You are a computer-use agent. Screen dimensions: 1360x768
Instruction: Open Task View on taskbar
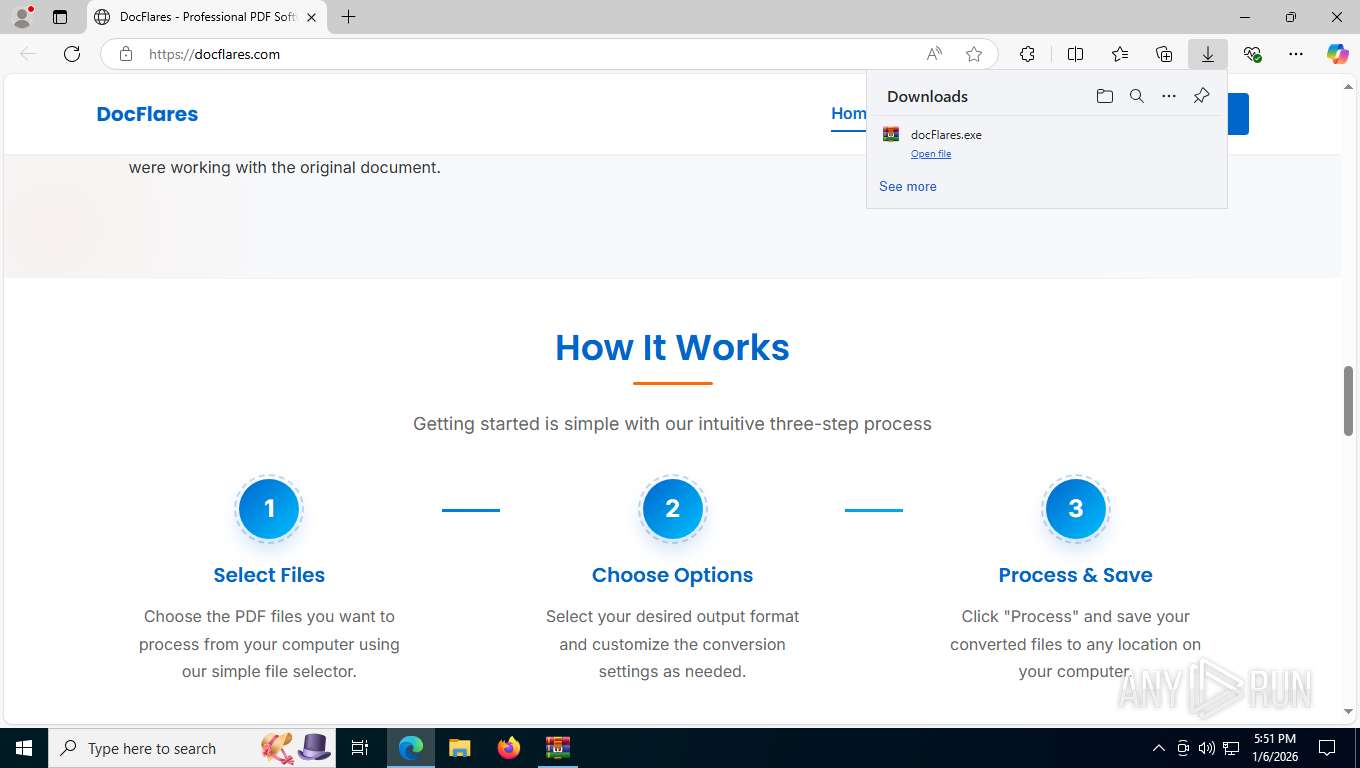tap(360, 748)
